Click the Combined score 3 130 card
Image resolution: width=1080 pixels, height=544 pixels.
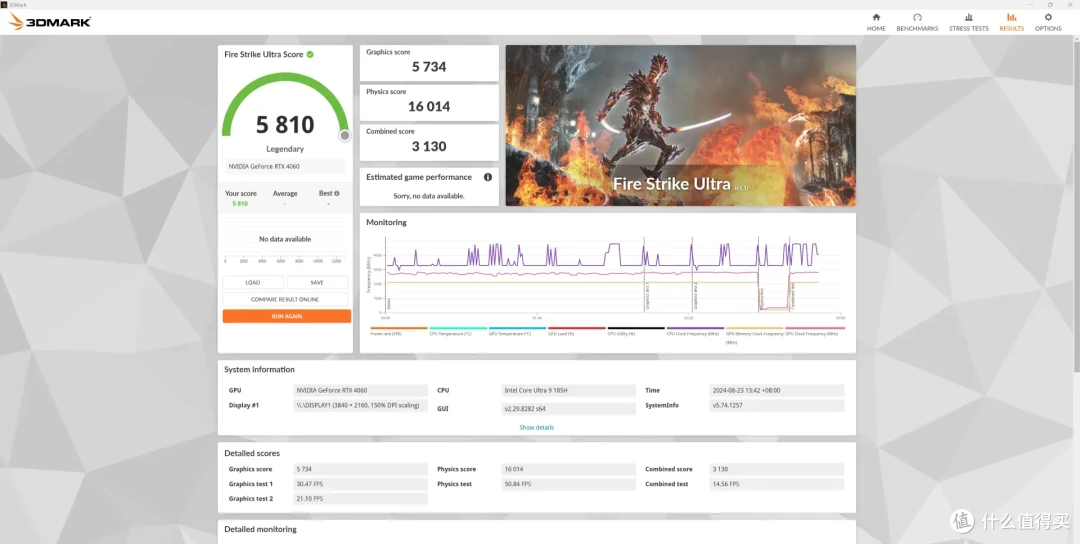pyautogui.click(x=429, y=143)
